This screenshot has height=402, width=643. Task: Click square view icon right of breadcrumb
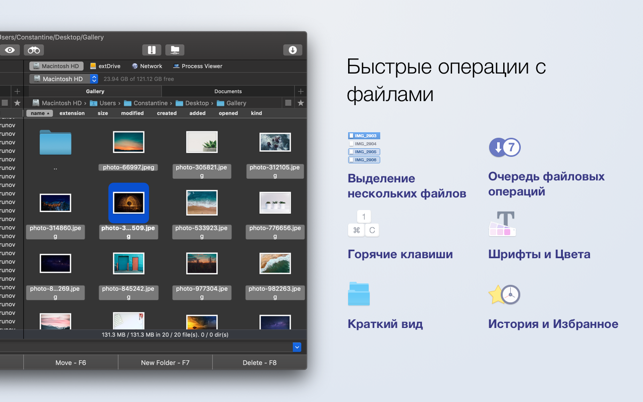[288, 103]
